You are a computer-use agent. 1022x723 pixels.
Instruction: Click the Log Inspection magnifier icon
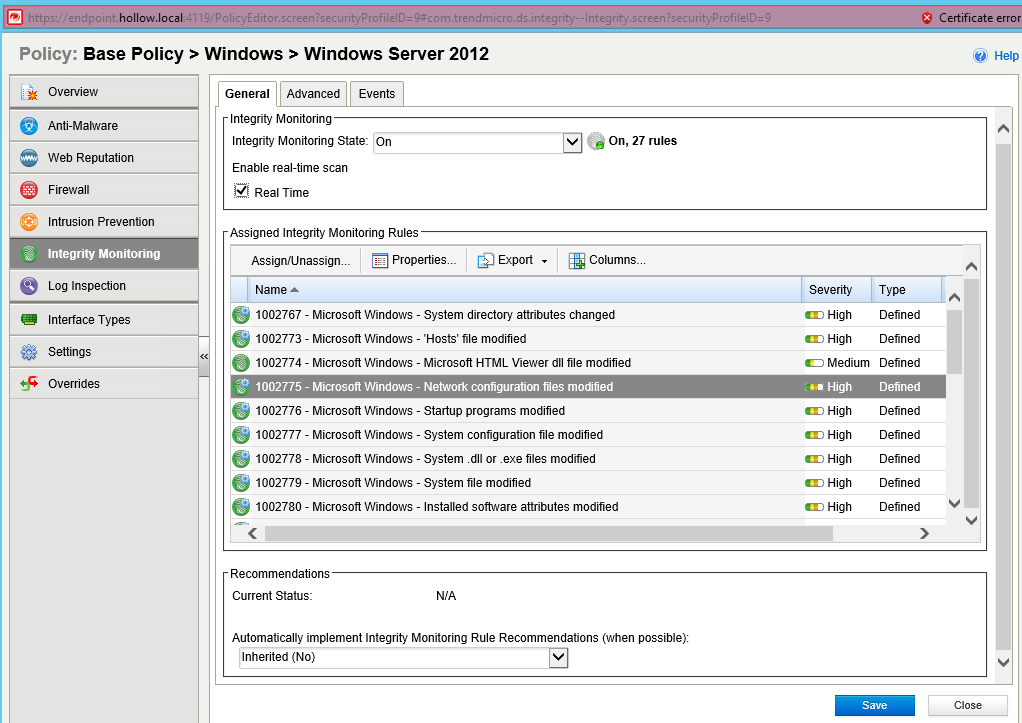[29, 286]
